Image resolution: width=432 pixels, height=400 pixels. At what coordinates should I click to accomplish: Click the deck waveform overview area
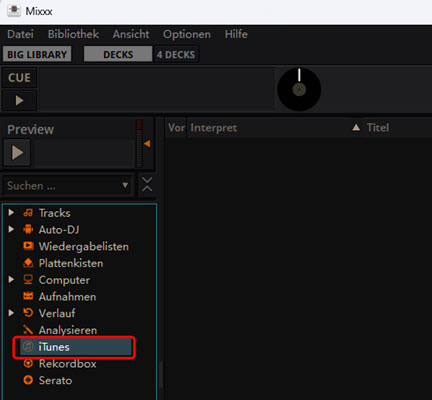(156, 89)
